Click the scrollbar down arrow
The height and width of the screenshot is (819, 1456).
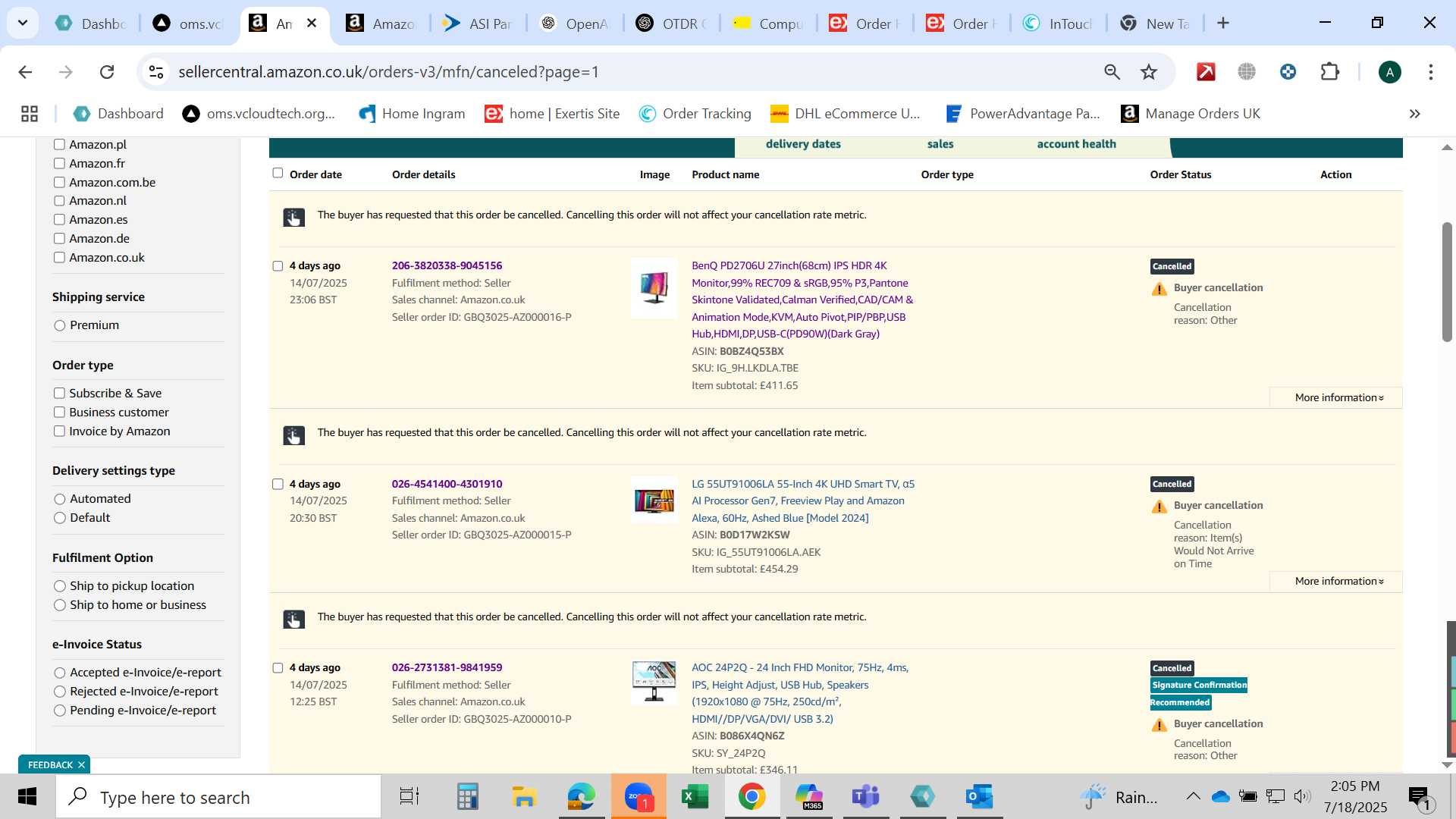tap(1447, 765)
